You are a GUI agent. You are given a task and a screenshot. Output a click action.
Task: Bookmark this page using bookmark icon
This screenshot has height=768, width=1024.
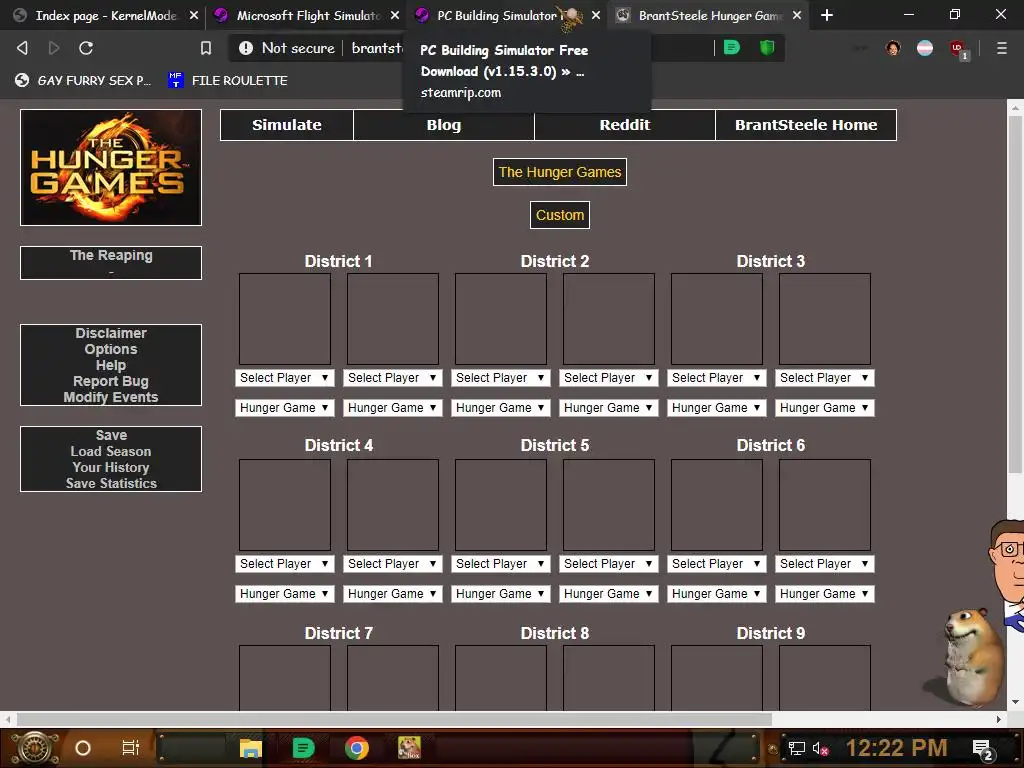(x=206, y=48)
